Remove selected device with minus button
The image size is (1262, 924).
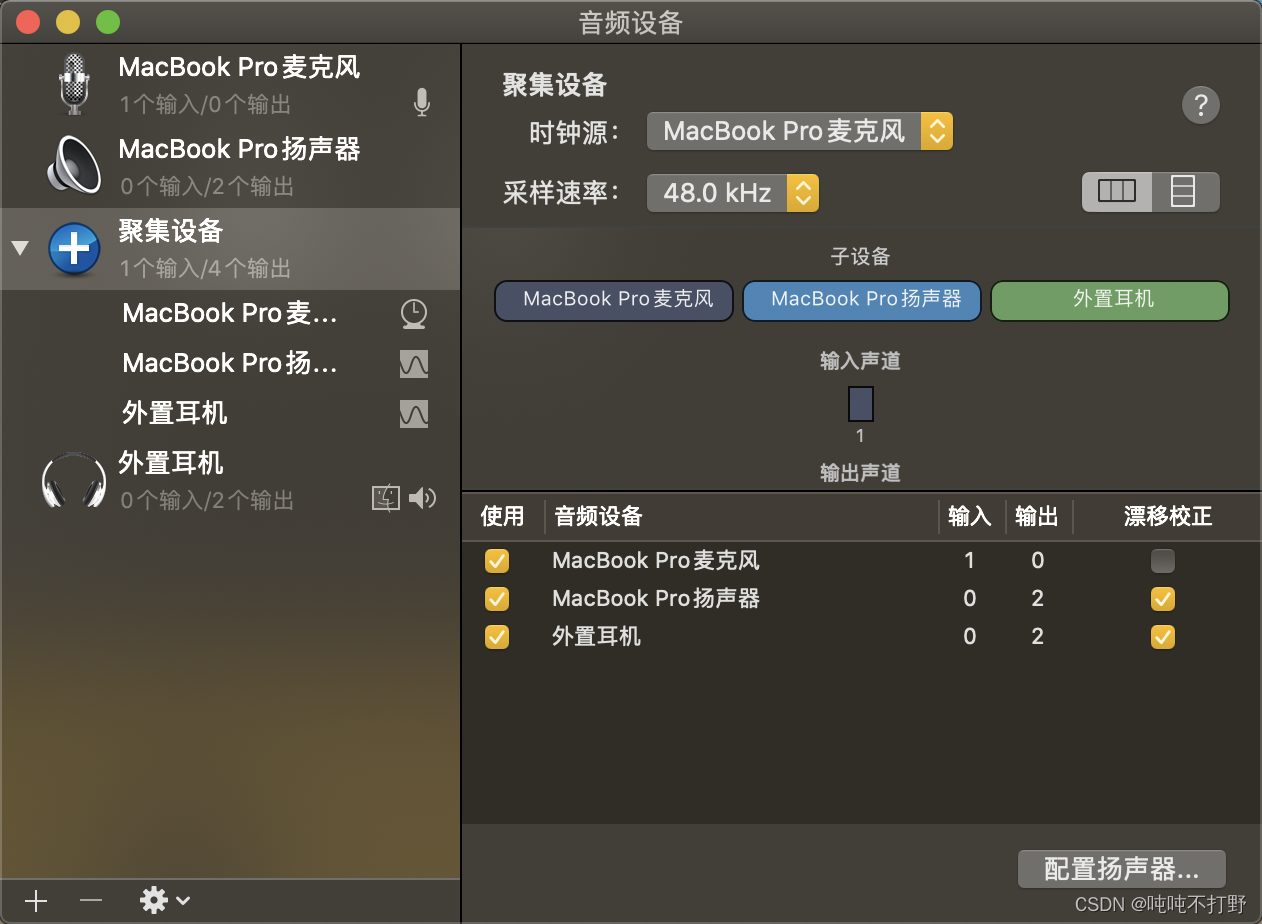click(x=91, y=901)
